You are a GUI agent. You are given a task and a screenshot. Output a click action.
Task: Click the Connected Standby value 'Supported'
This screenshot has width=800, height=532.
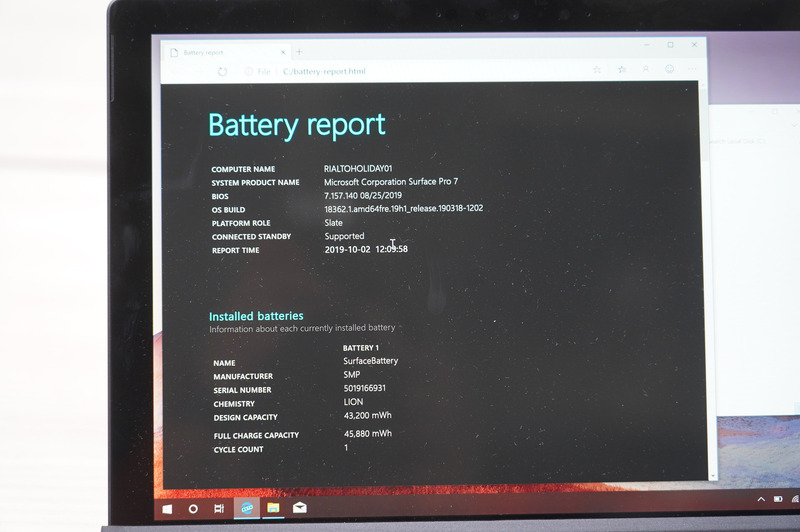[x=344, y=236]
